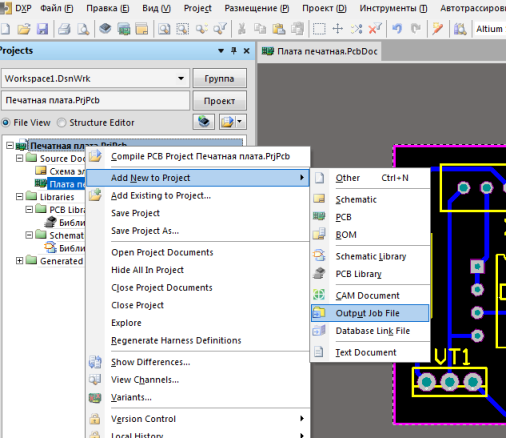The image size is (506, 438).
Task: Add a new CAM Document
Action: pyautogui.click(x=370, y=296)
